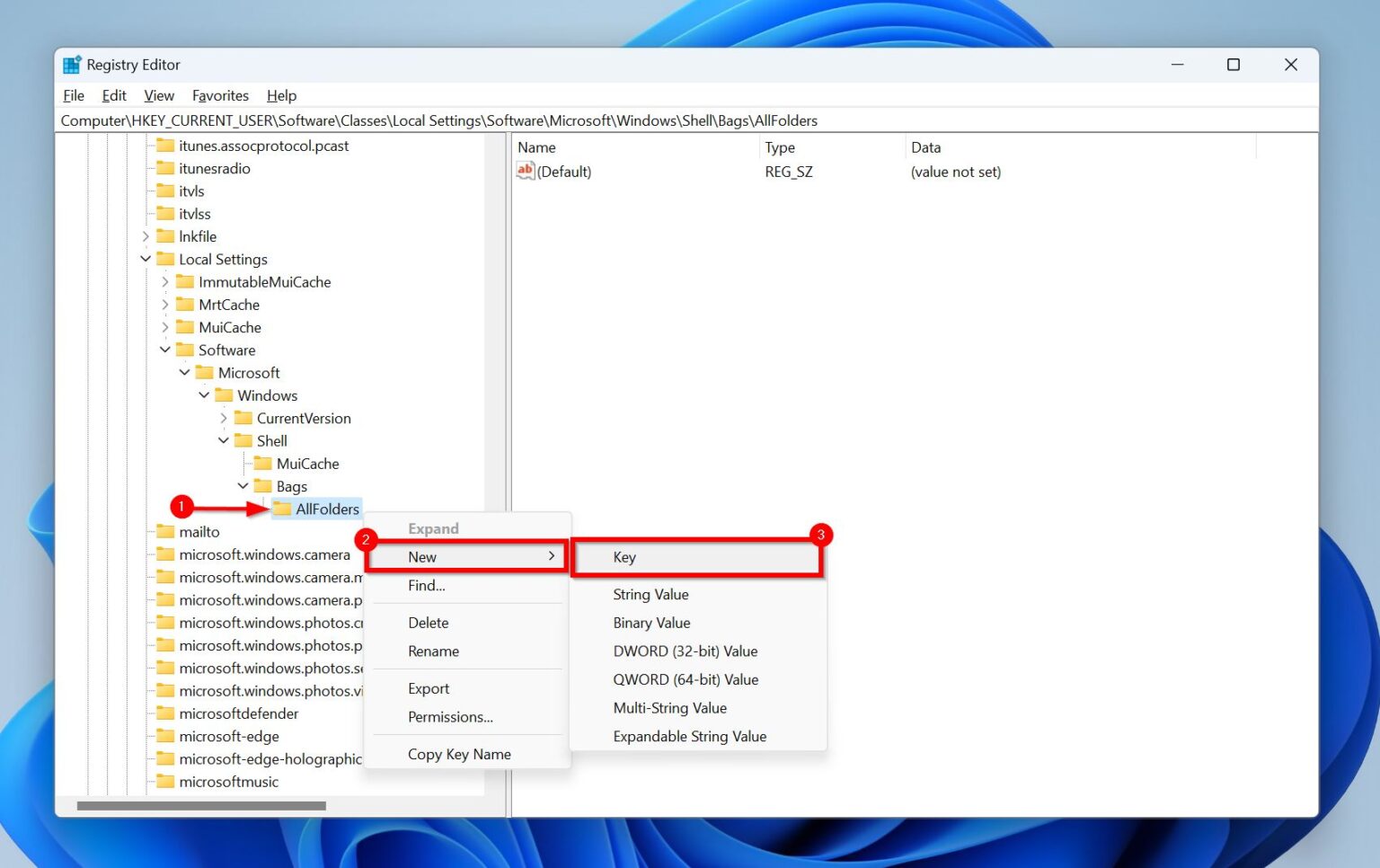The height and width of the screenshot is (868, 1380).
Task: Open the View menu
Action: point(159,95)
